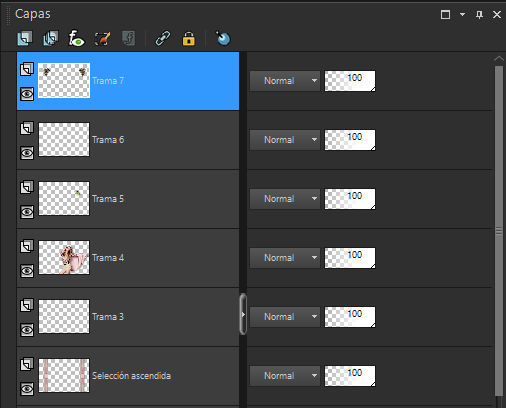Click the link layers chain icon

pyautogui.click(x=163, y=38)
